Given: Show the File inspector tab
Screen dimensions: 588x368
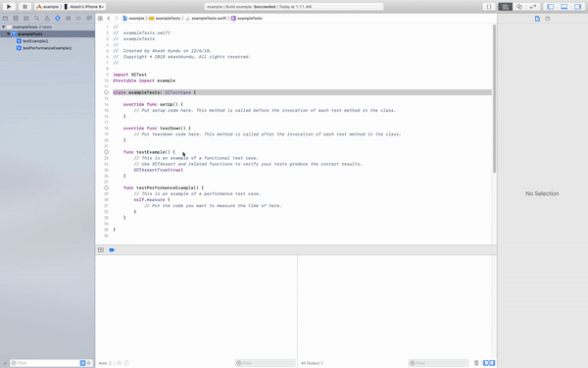Looking at the screenshot, I should point(537,19).
